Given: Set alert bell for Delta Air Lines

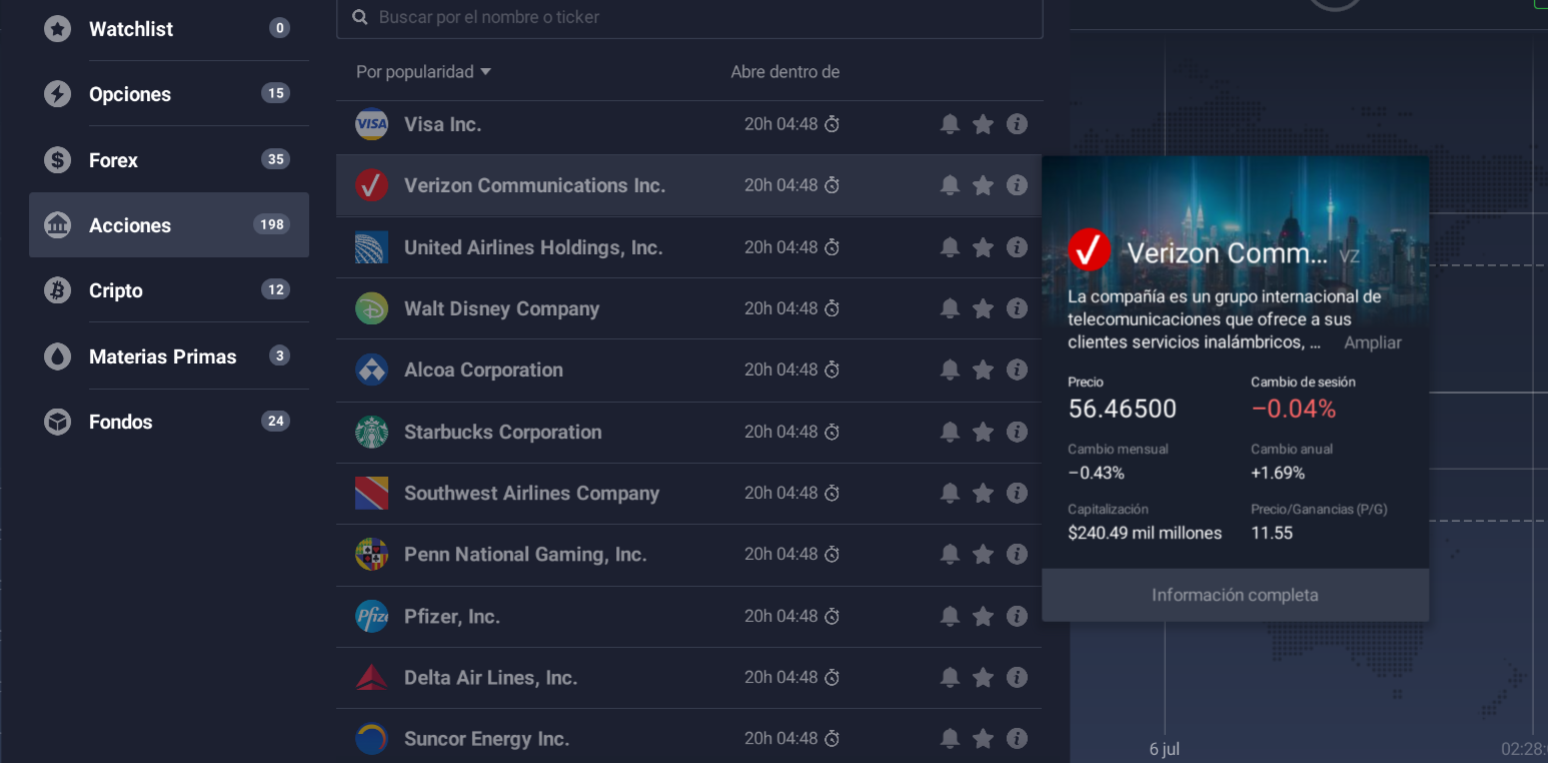Looking at the screenshot, I should [x=950, y=678].
